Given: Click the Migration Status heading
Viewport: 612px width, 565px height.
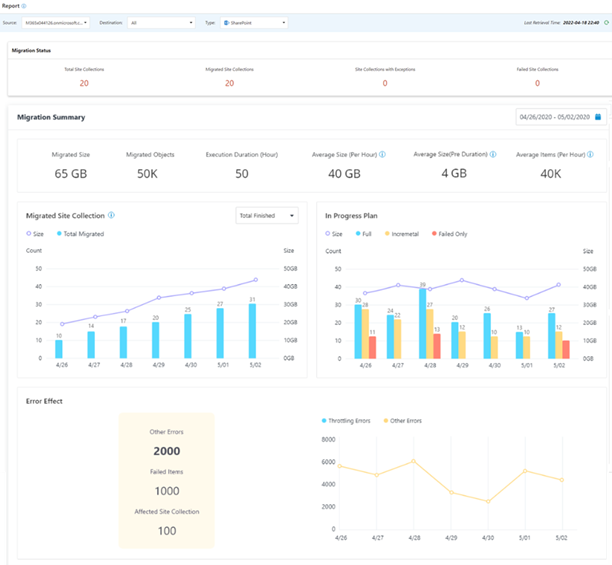Looking at the screenshot, I should 31,50.
